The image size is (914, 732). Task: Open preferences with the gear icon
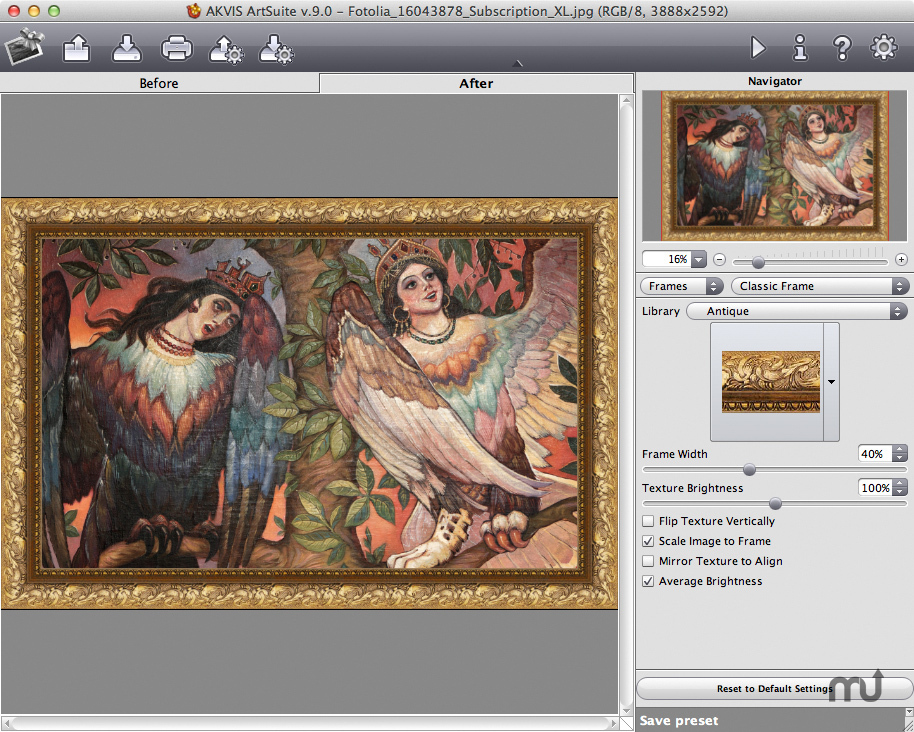884,47
